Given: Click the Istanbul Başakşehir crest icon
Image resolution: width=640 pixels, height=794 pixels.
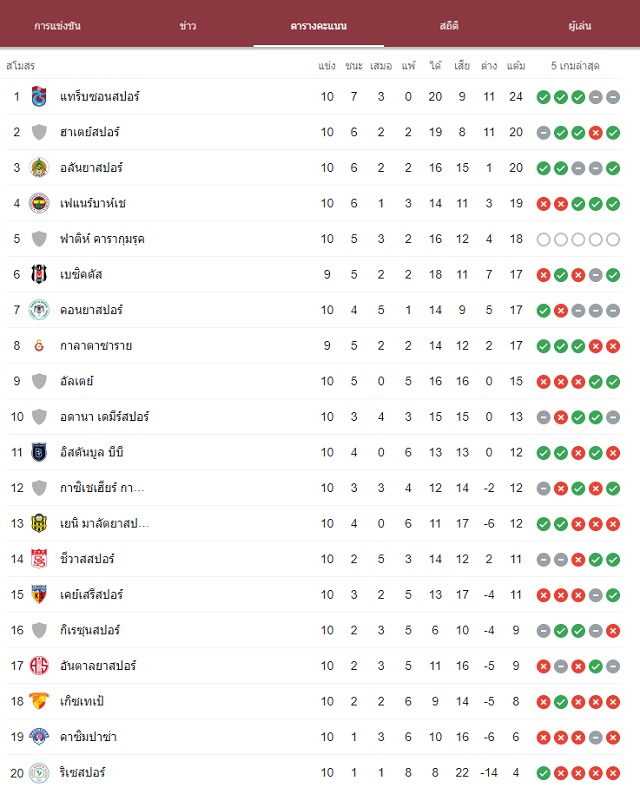Looking at the screenshot, I should 39,452.
